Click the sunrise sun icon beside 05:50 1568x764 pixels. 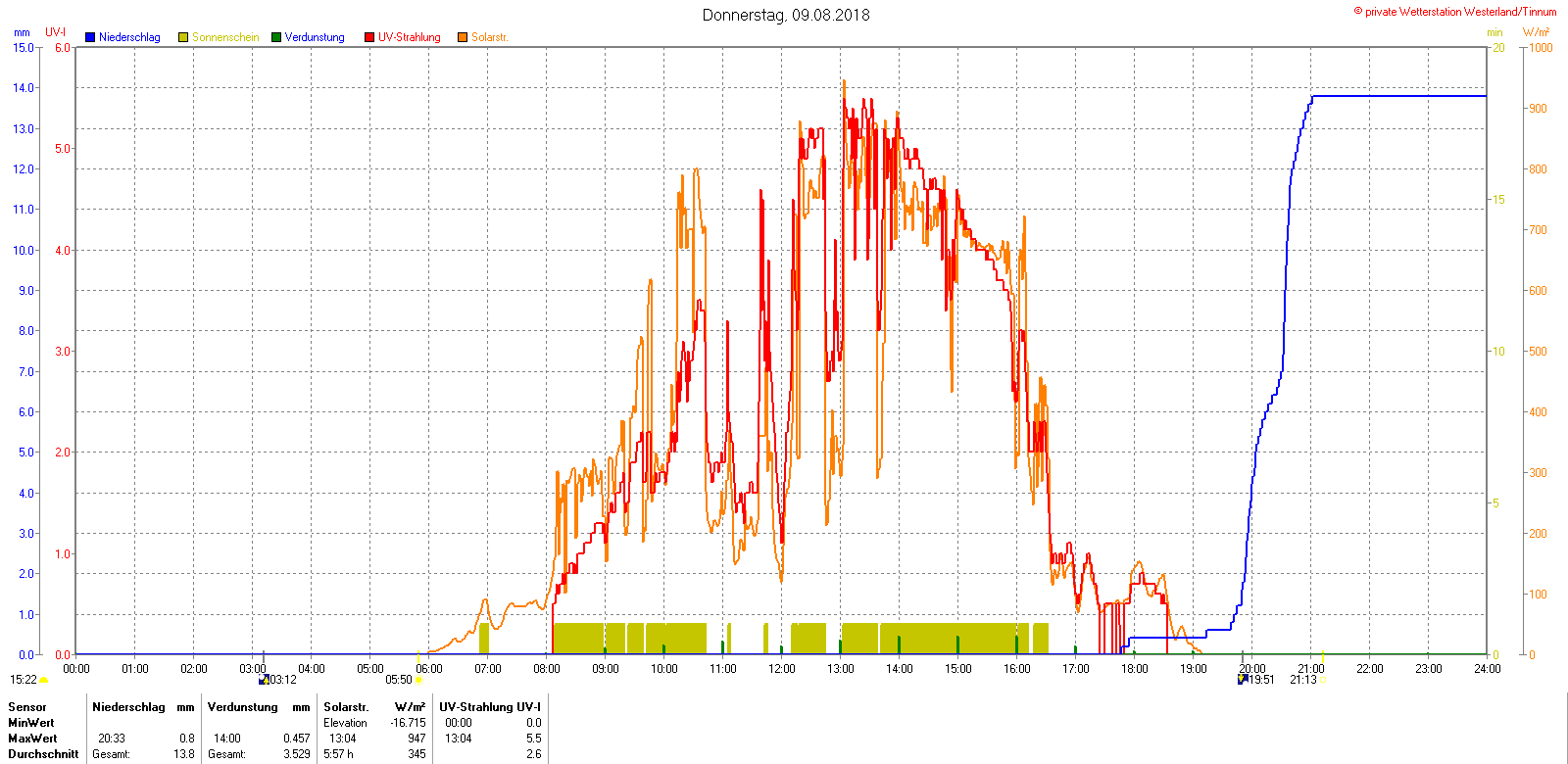pos(418,680)
